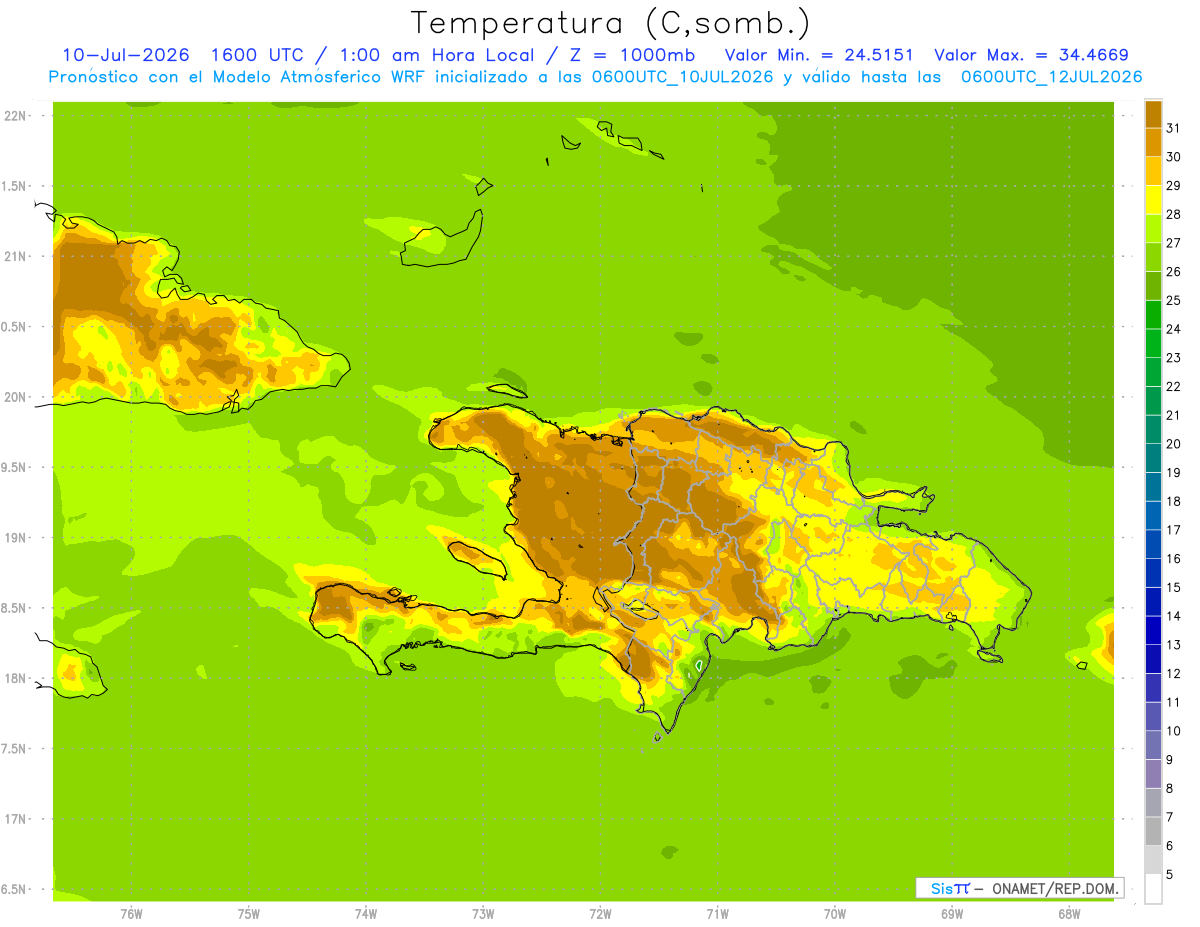Pick the legend color band between 27 and 28

[1153, 229]
